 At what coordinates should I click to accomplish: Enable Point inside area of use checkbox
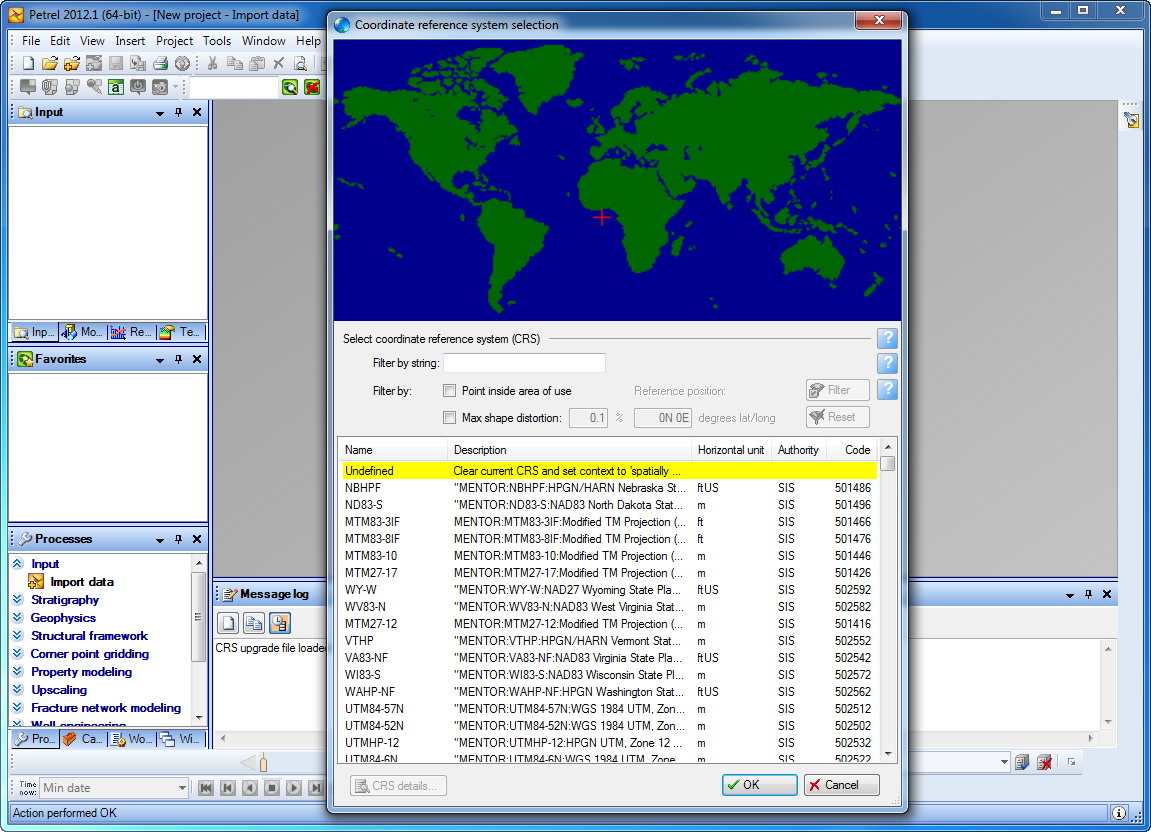pyautogui.click(x=449, y=391)
